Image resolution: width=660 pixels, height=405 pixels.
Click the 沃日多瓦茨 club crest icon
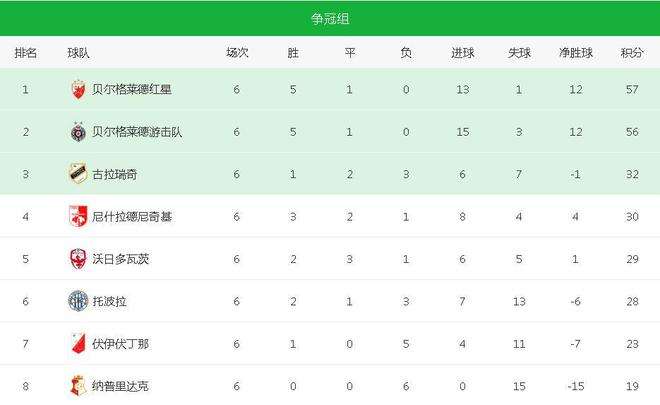pyautogui.click(x=78, y=259)
